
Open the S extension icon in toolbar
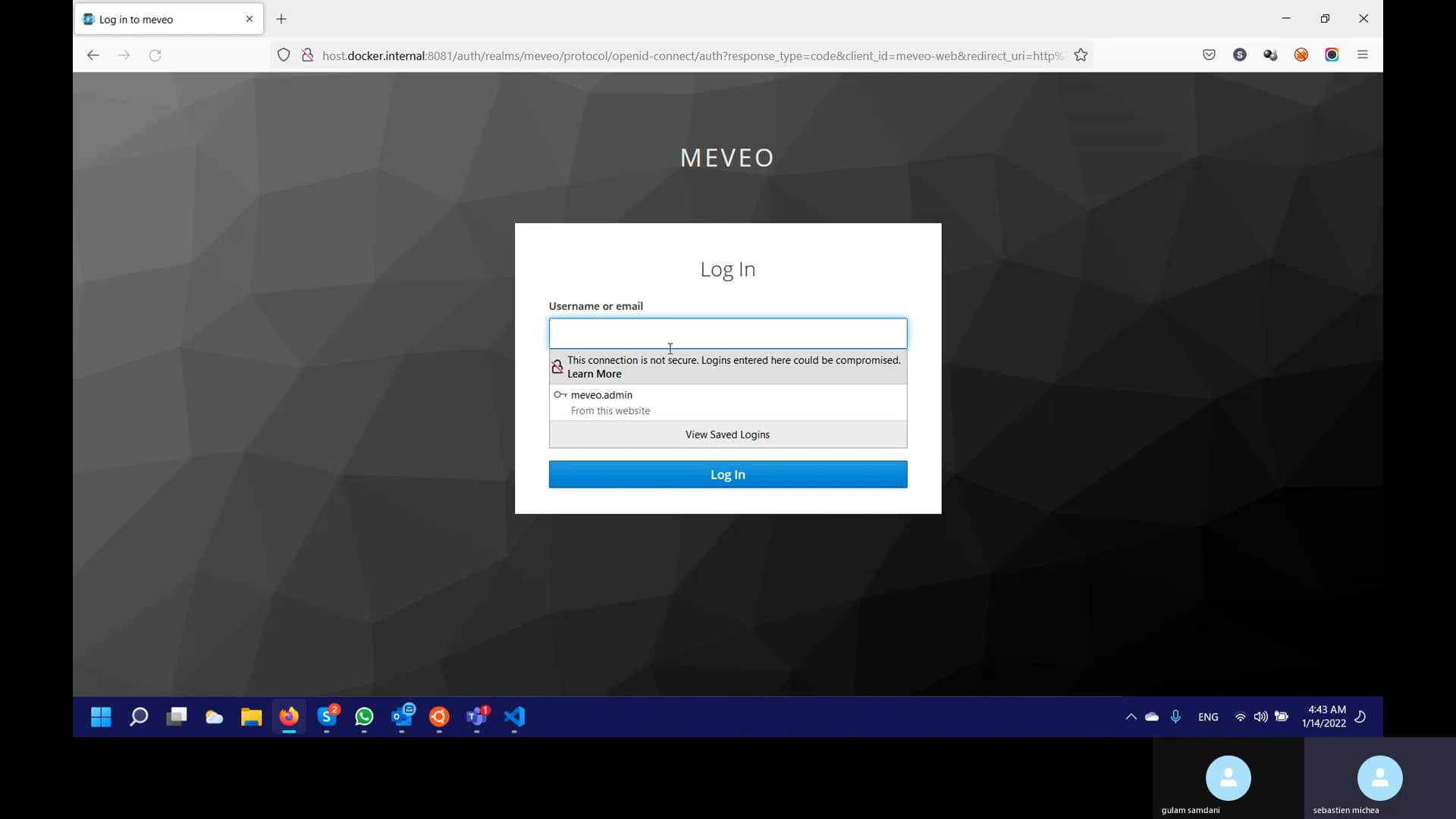pos(1240,55)
